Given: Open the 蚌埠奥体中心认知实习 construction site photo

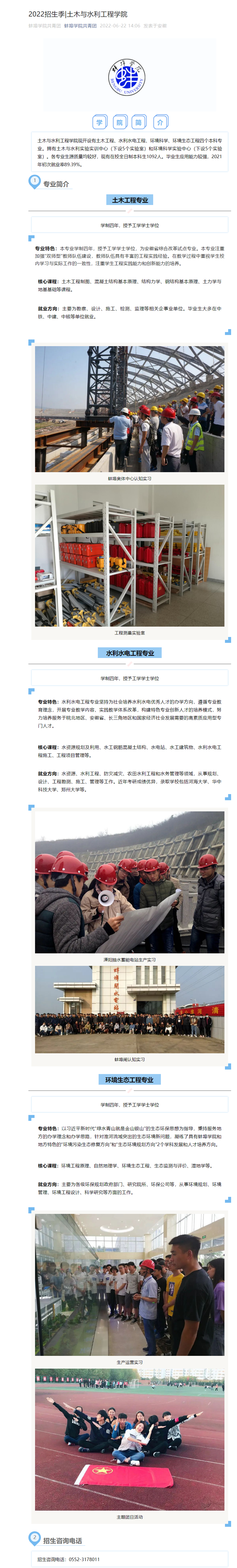Looking at the screenshot, I should point(130,409).
